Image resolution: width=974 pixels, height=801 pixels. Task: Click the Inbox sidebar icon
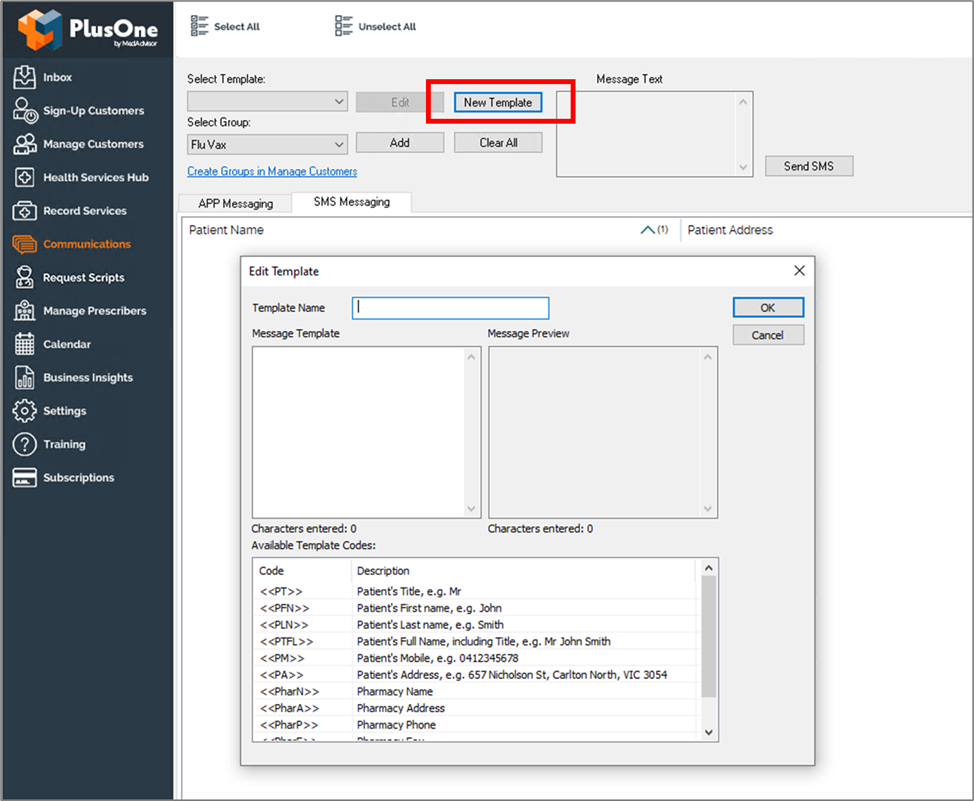(x=24, y=77)
